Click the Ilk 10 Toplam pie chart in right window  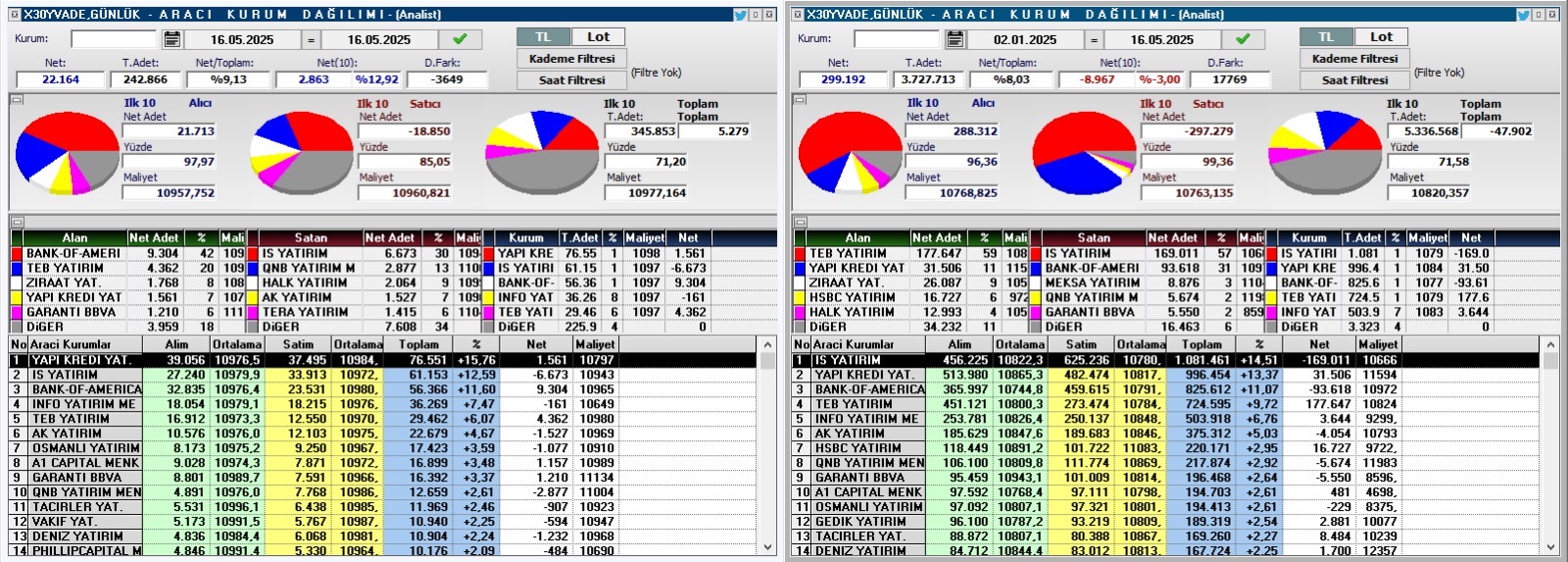point(1326,153)
